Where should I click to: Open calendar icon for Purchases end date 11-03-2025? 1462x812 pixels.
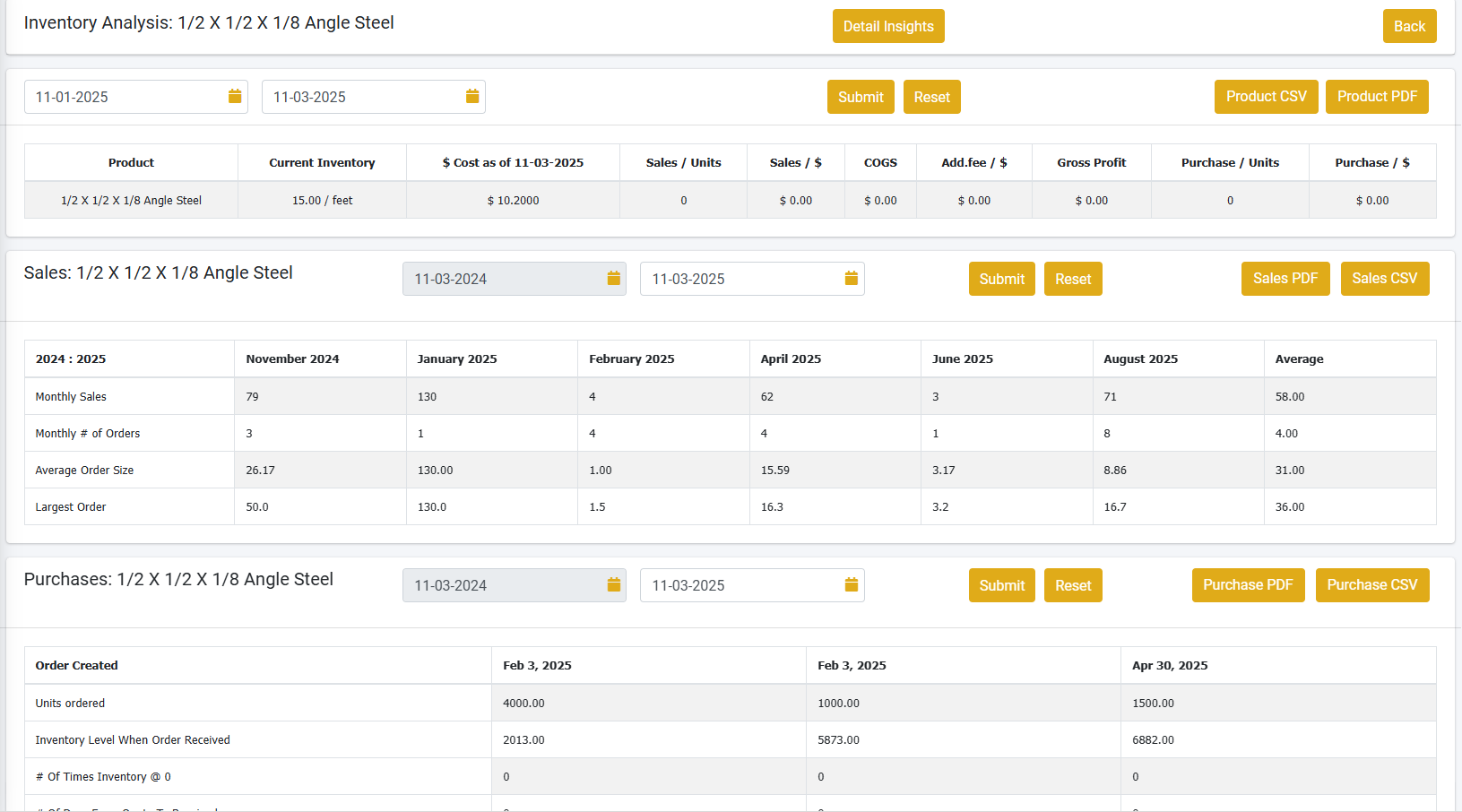tap(852, 585)
